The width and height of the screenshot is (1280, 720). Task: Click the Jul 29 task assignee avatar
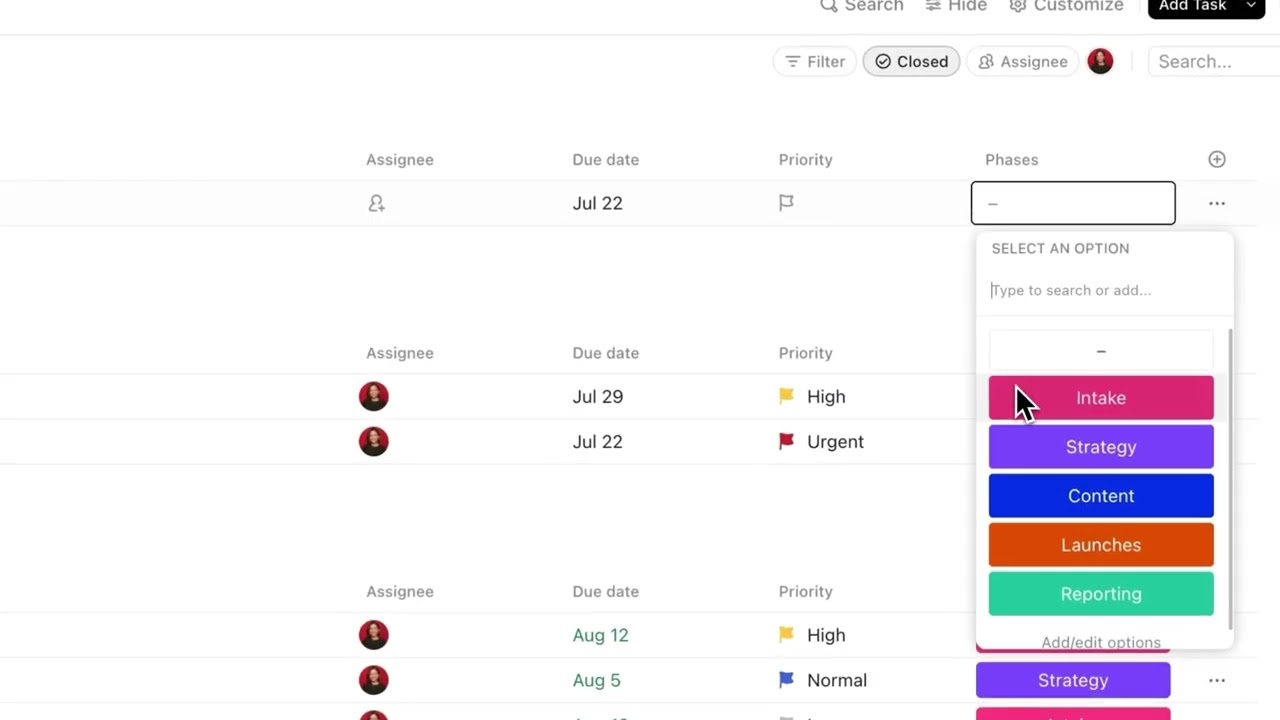(x=374, y=396)
